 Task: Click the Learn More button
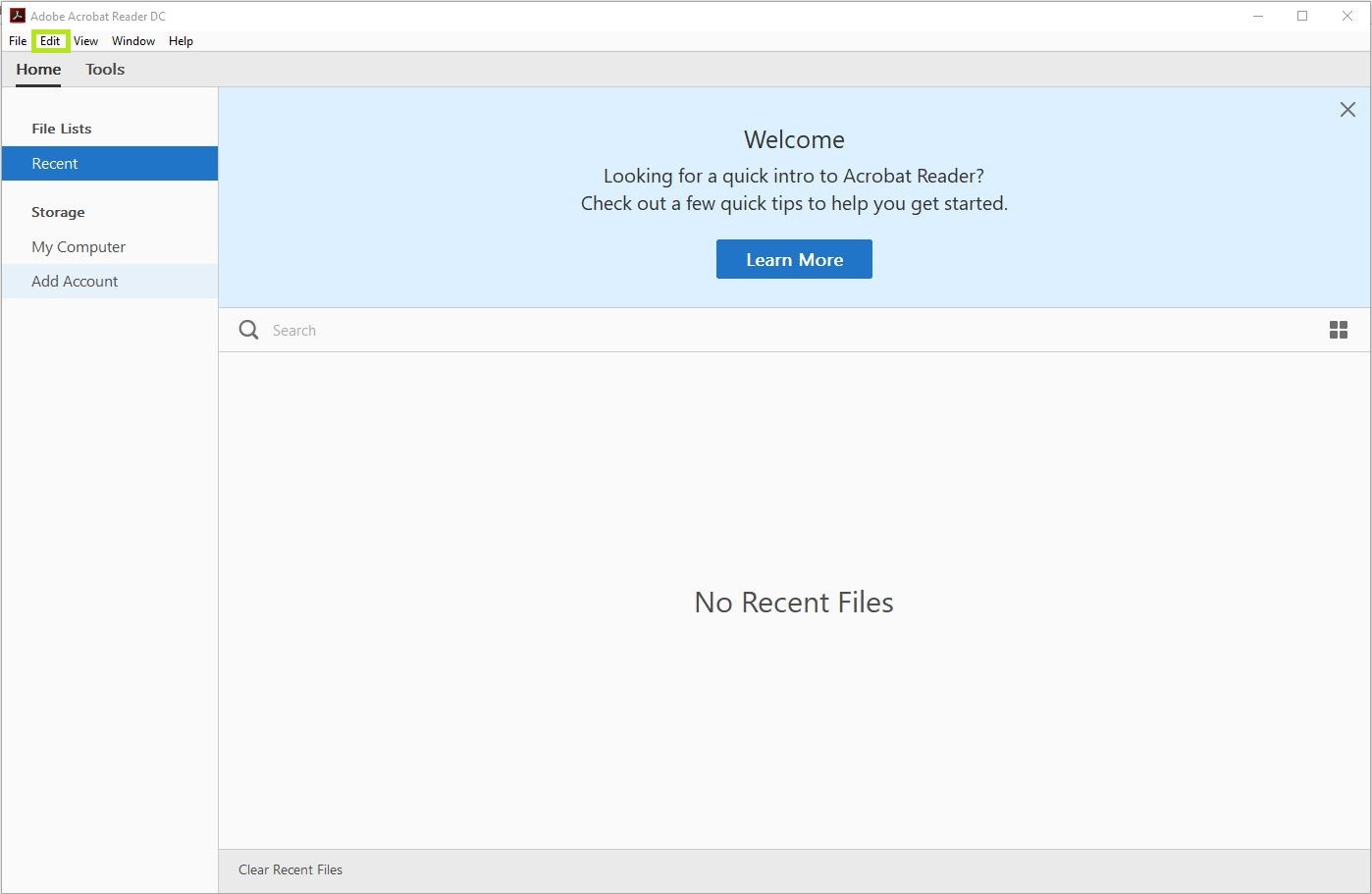pos(794,259)
